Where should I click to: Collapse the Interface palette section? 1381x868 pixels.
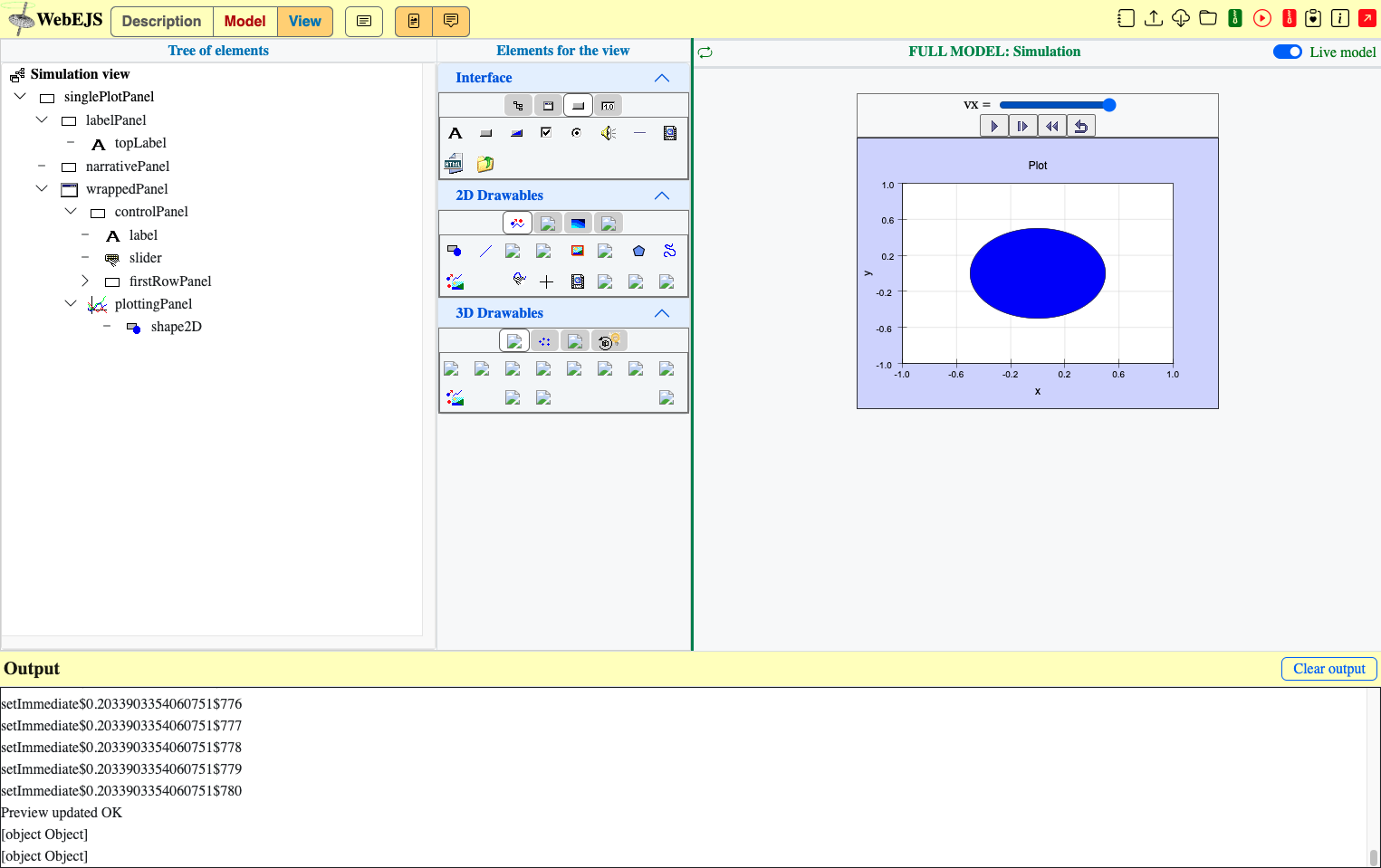tap(662, 78)
